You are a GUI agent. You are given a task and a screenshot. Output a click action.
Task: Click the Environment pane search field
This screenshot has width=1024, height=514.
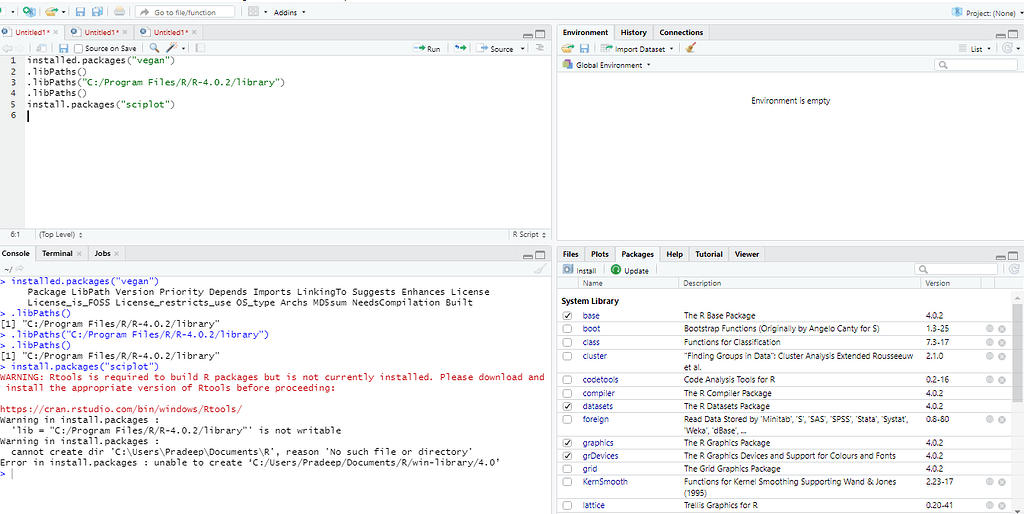pyautogui.click(x=975, y=65)
